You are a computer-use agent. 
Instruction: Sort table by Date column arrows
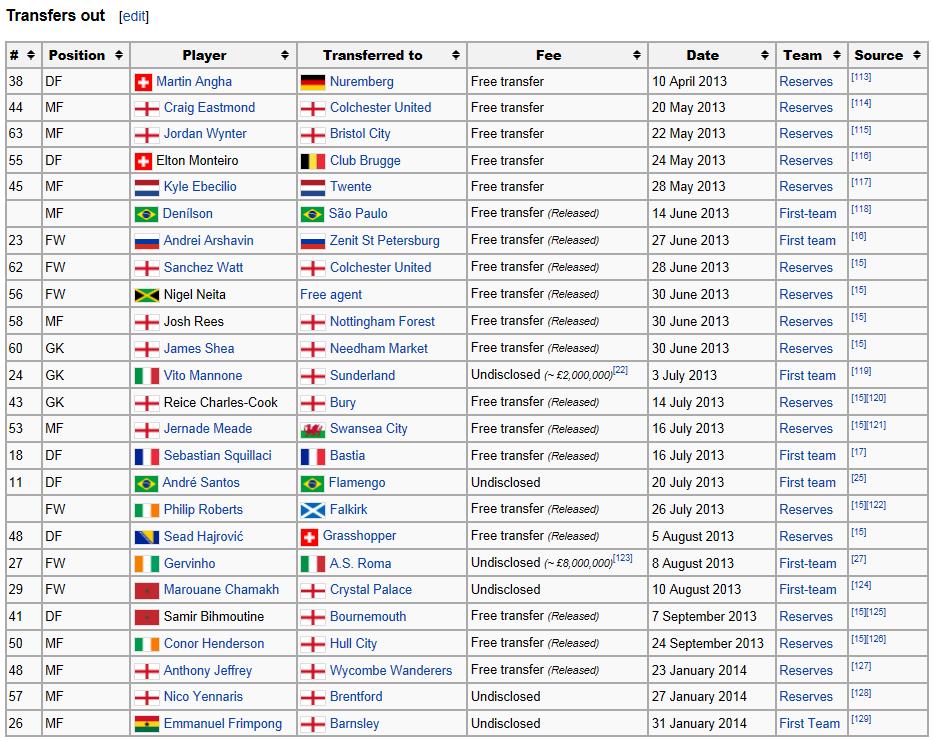tap(765, 56)
